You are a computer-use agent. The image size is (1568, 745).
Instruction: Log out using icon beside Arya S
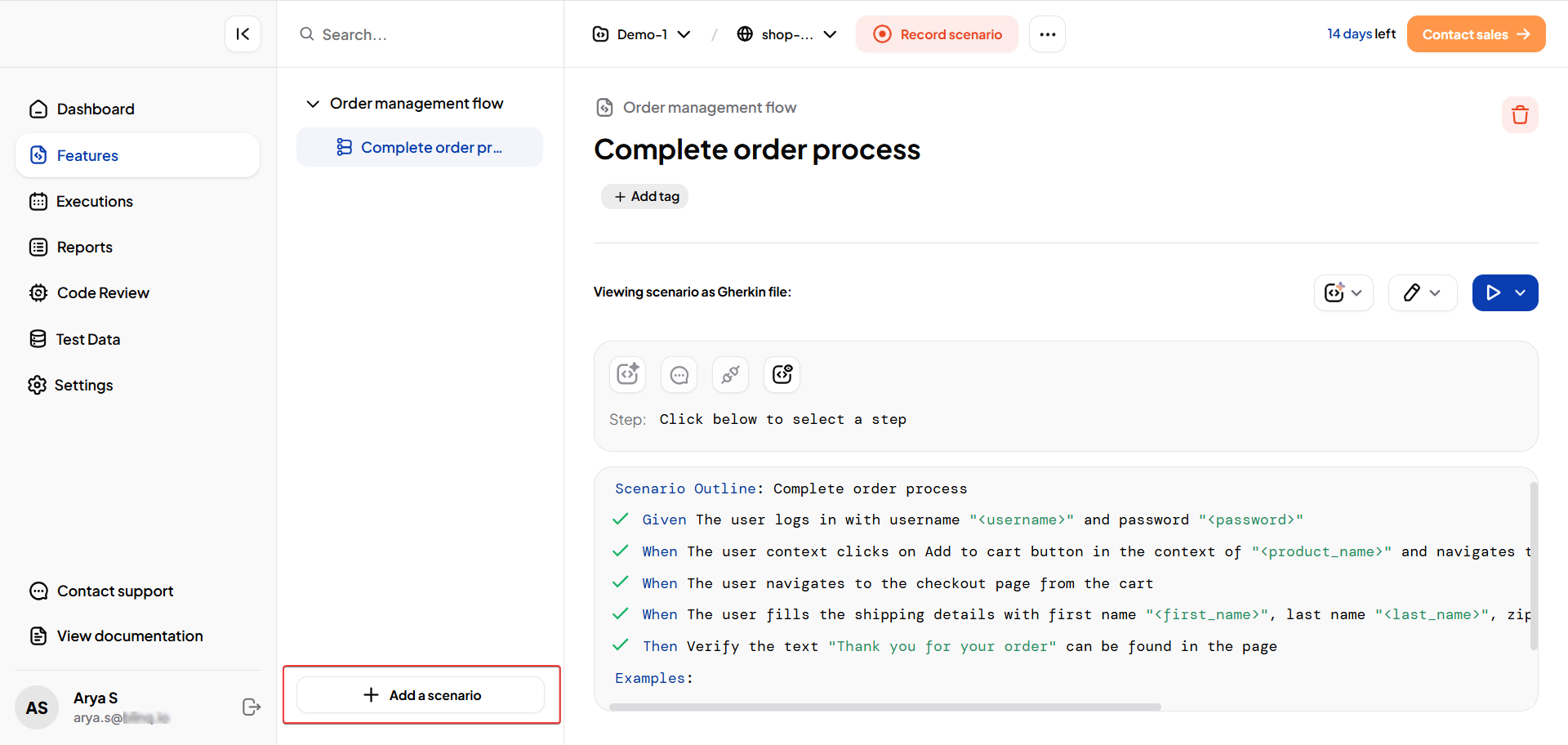click(252, 707)
